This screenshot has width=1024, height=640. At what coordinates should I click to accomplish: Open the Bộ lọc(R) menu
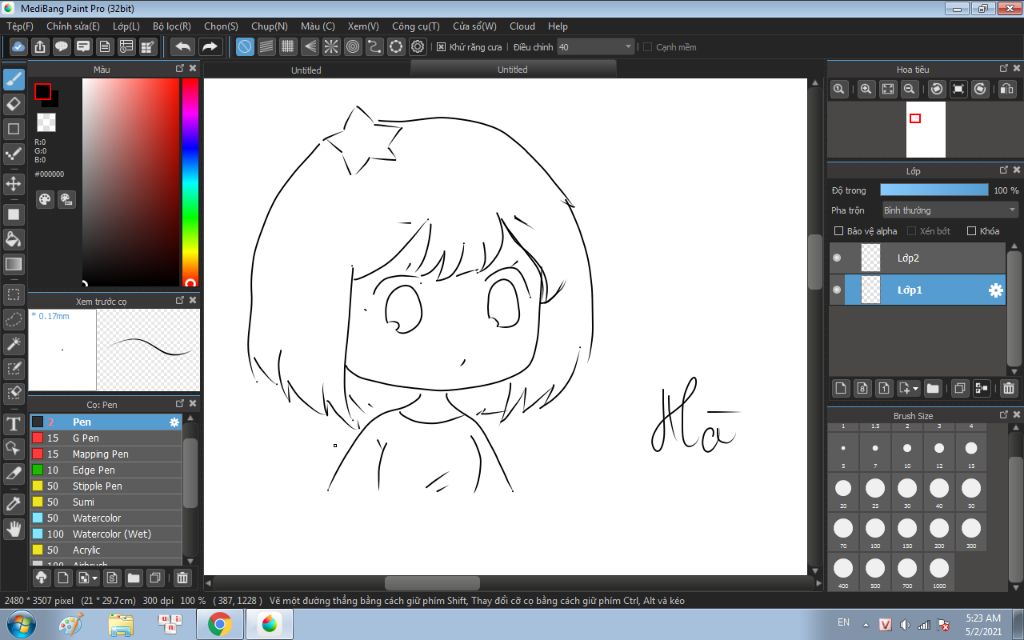click(x=172, y=26)
